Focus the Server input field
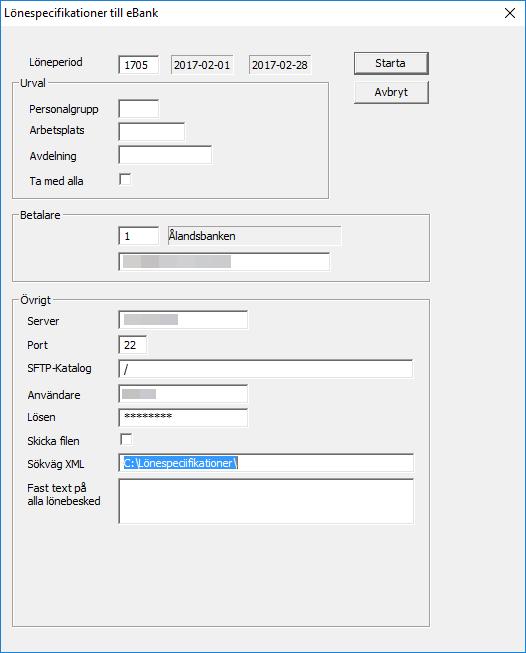 click(x=183, y=319)
